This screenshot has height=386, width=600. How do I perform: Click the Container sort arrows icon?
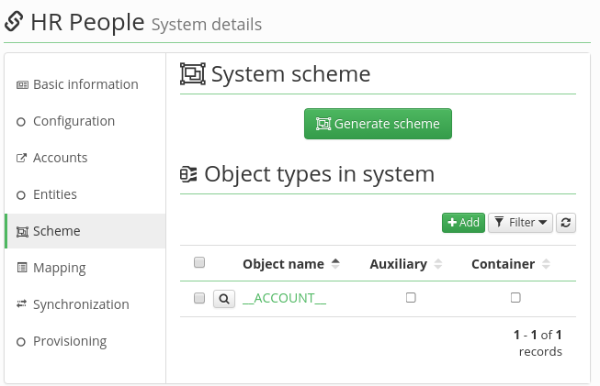coord(546,264)
